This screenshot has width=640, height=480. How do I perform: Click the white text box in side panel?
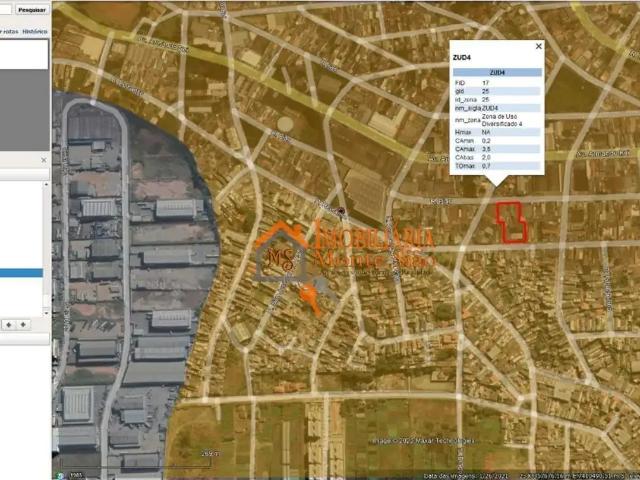24,54
